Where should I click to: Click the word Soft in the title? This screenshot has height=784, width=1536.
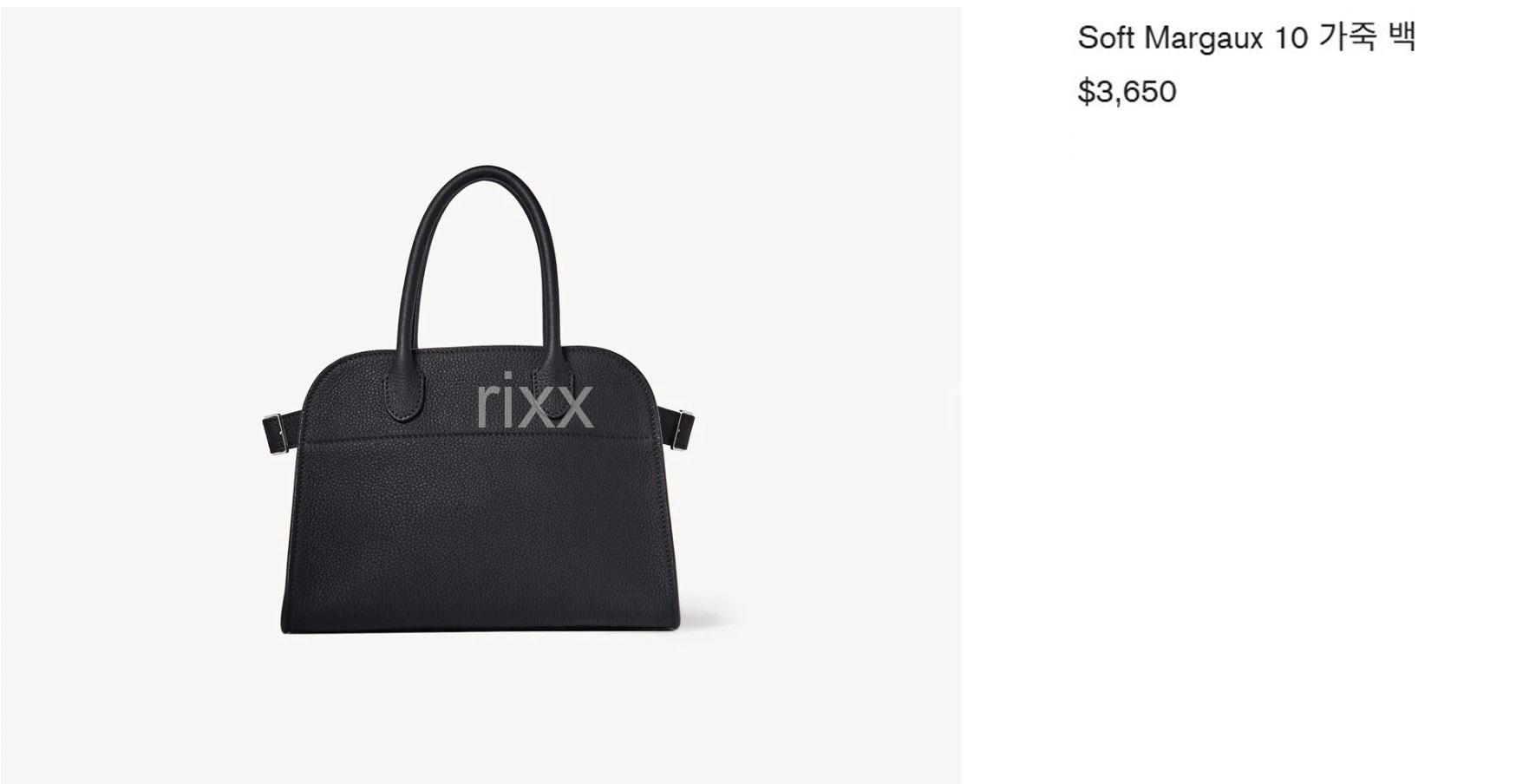[1107, 38]
